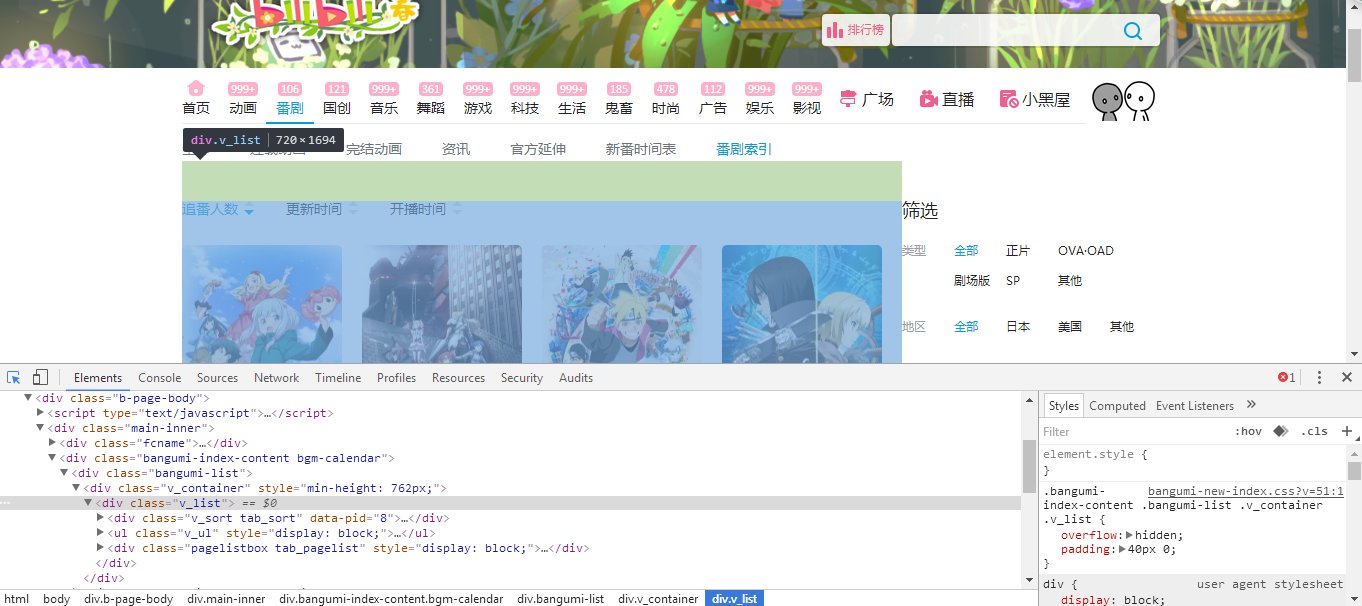Click the 首页 home icon
Image resolution: width=1362 pixels, height=606 pixels.
196,88
